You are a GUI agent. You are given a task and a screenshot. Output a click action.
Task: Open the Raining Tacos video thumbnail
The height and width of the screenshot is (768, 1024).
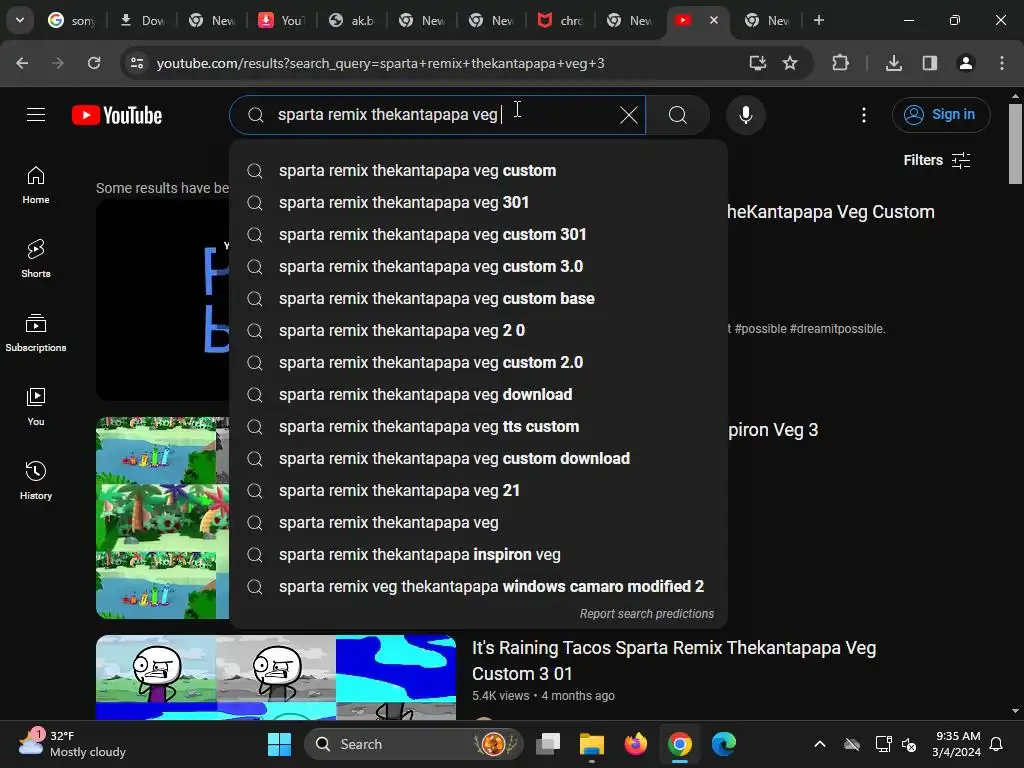click(276, 678)
